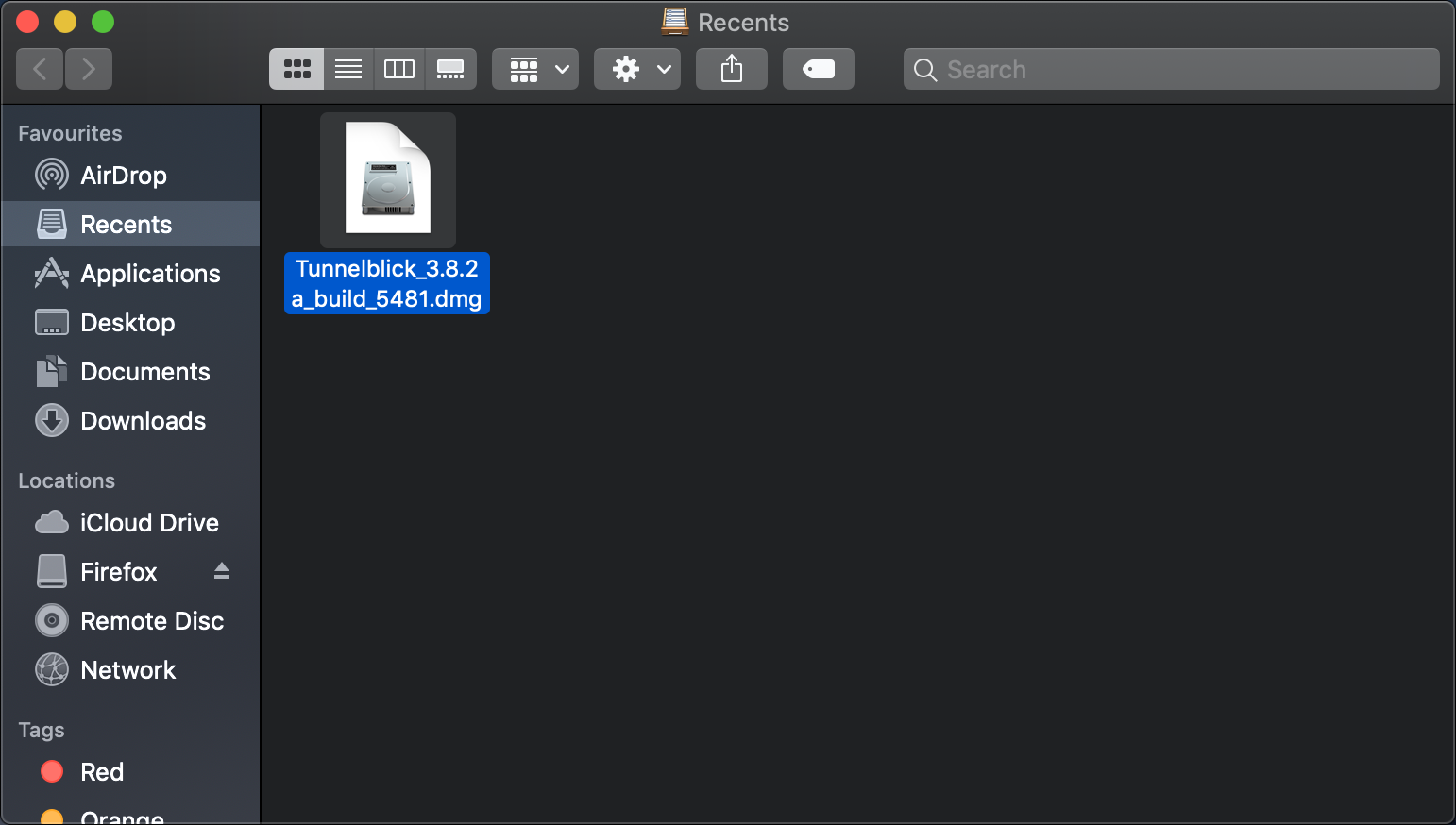The width and height of the screenshot is (1456, 826).
Task: Click the Downloads arrow icon
Action: pyautogui.click(x=52, y=420)
